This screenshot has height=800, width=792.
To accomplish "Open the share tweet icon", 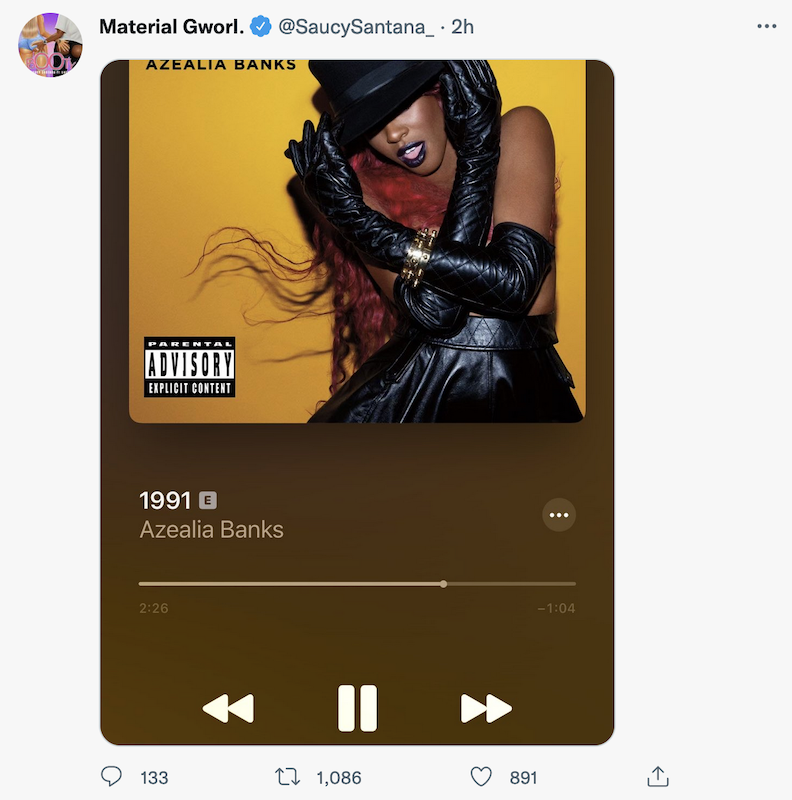I will (x=658, y=777).
